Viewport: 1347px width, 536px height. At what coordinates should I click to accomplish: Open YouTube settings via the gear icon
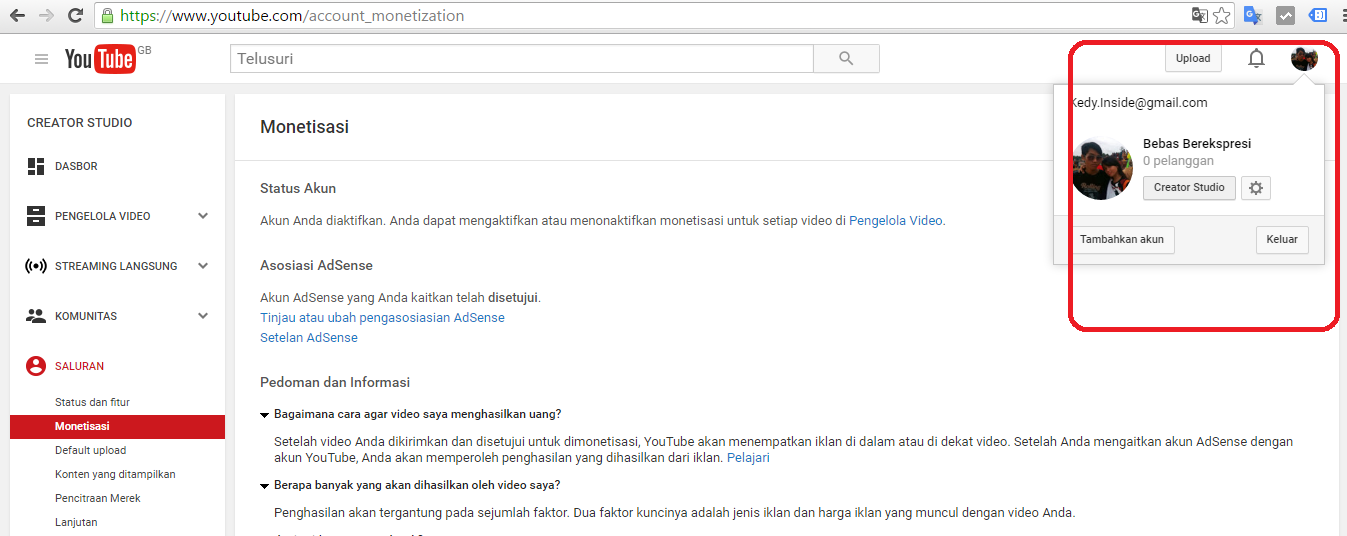point(1256,188)
